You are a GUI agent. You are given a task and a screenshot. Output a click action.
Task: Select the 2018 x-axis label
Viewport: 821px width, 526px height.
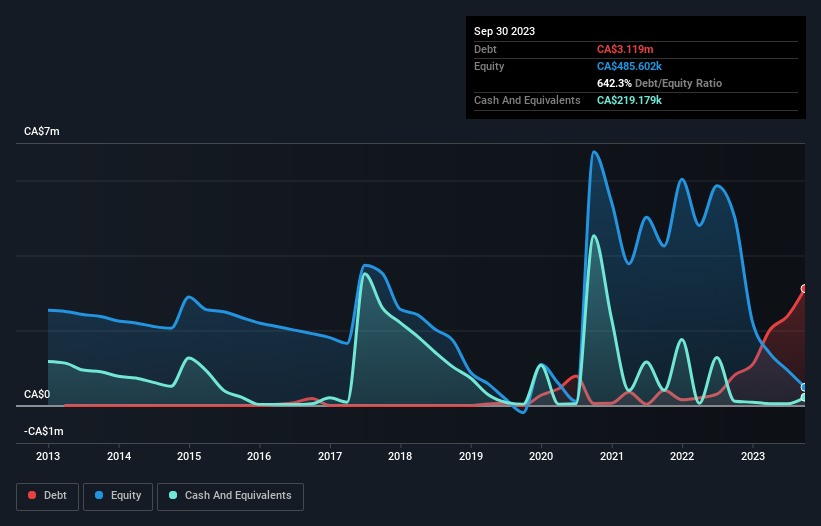400,456
